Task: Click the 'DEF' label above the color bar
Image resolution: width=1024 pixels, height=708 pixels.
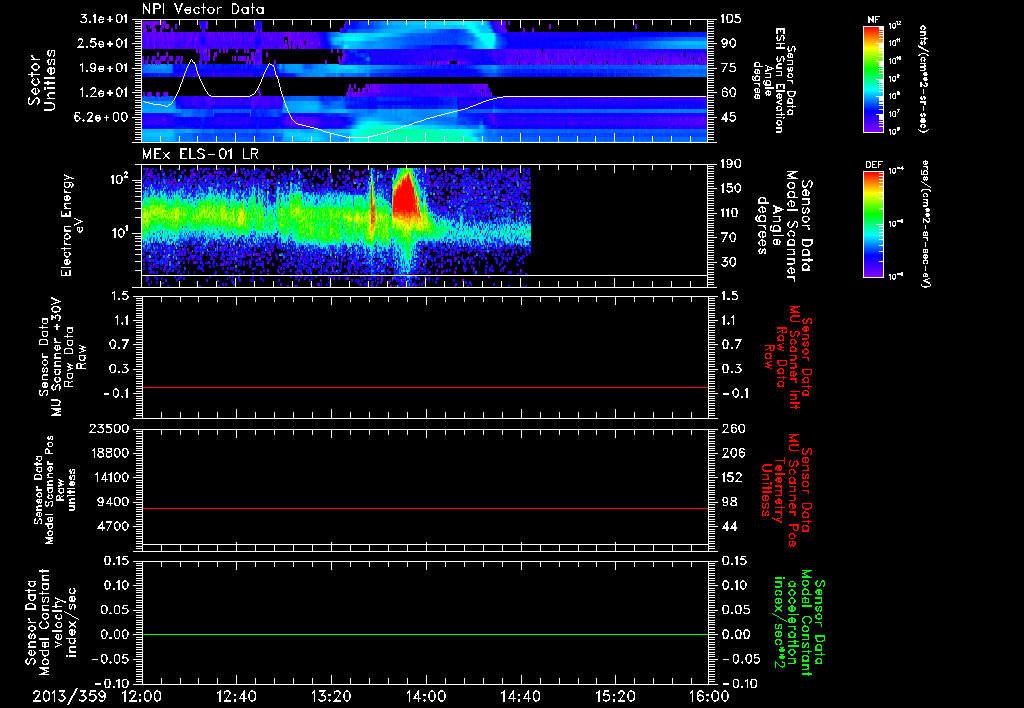Action: 873,165
